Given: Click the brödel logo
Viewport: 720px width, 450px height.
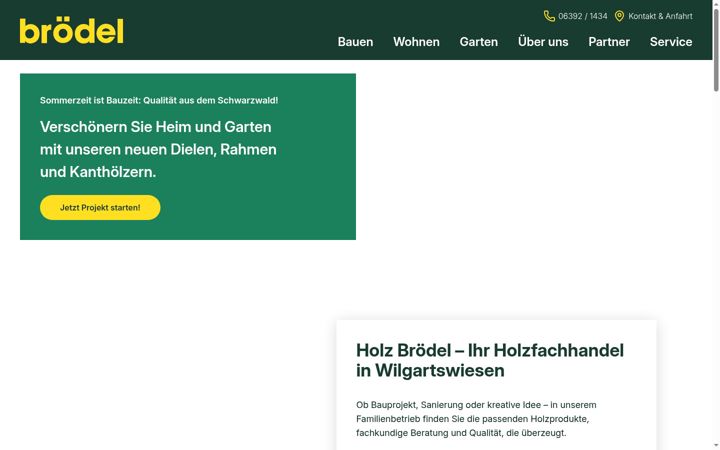Looking at the screenshot, I should click(x=72, y=31).
